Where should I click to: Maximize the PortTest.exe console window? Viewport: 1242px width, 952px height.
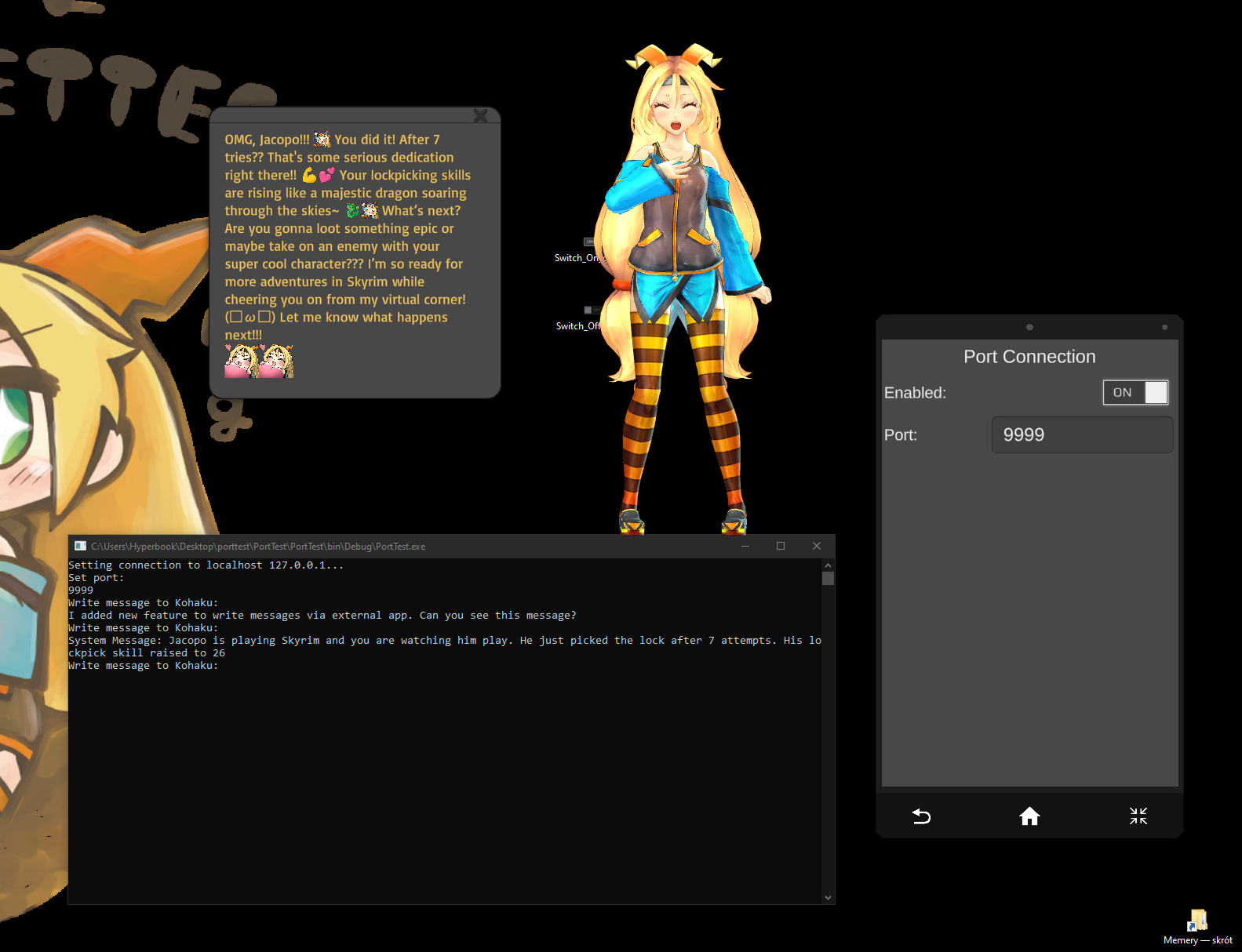coord(781,546)
